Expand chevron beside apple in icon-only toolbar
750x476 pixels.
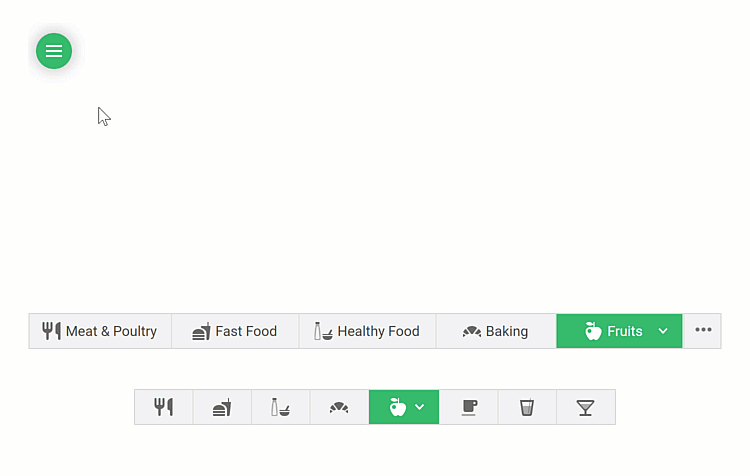pyautogui.click(x=420, y=407)
